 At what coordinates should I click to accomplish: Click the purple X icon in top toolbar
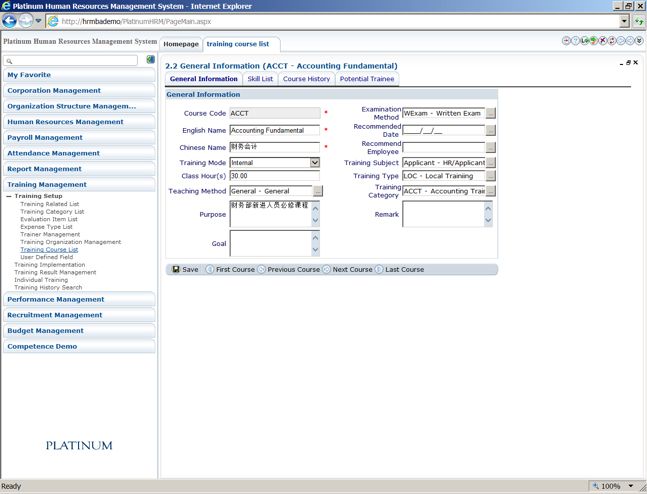pos(602,40)
